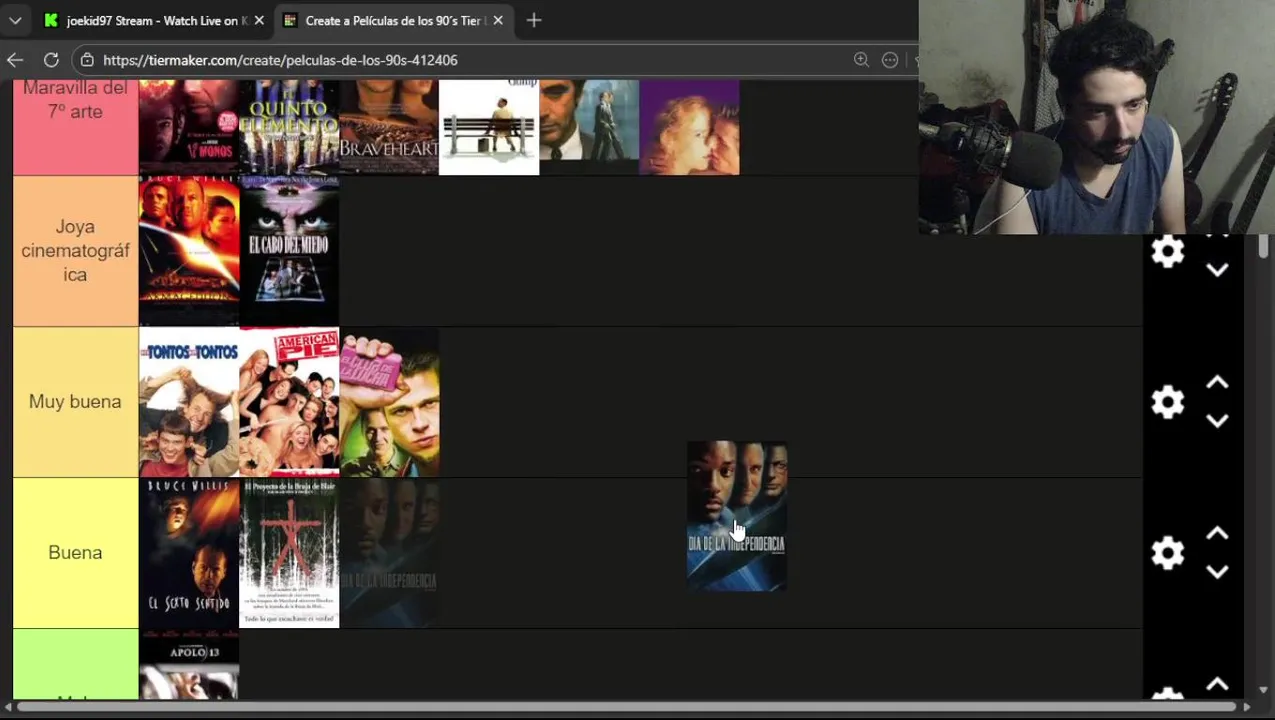The width and height of the screenshot is (1275, 720).
Task: Click the Blair Witch project poster
Action: (x=289, y=553)
